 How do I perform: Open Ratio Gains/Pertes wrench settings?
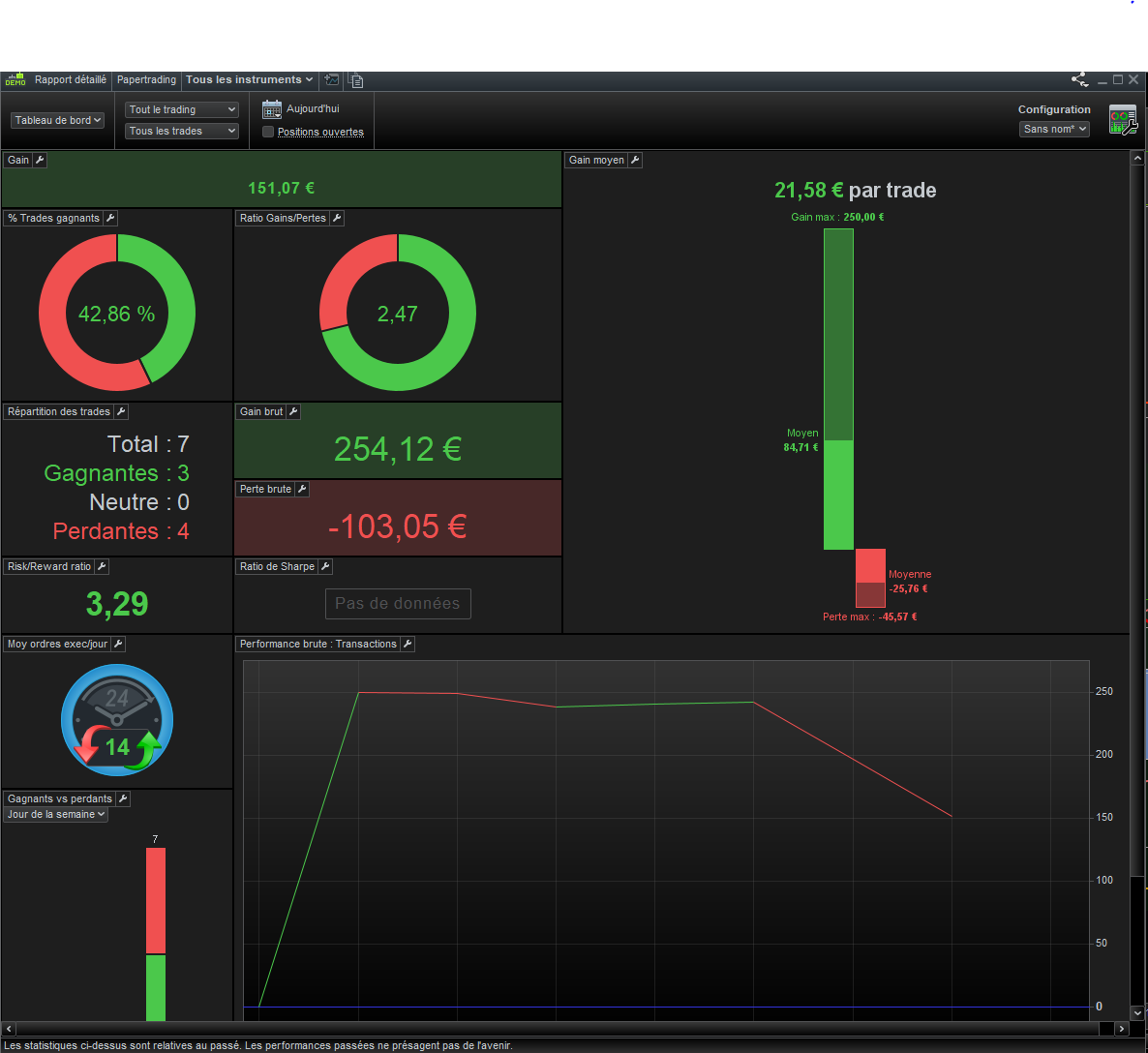(x=337, y=218)
